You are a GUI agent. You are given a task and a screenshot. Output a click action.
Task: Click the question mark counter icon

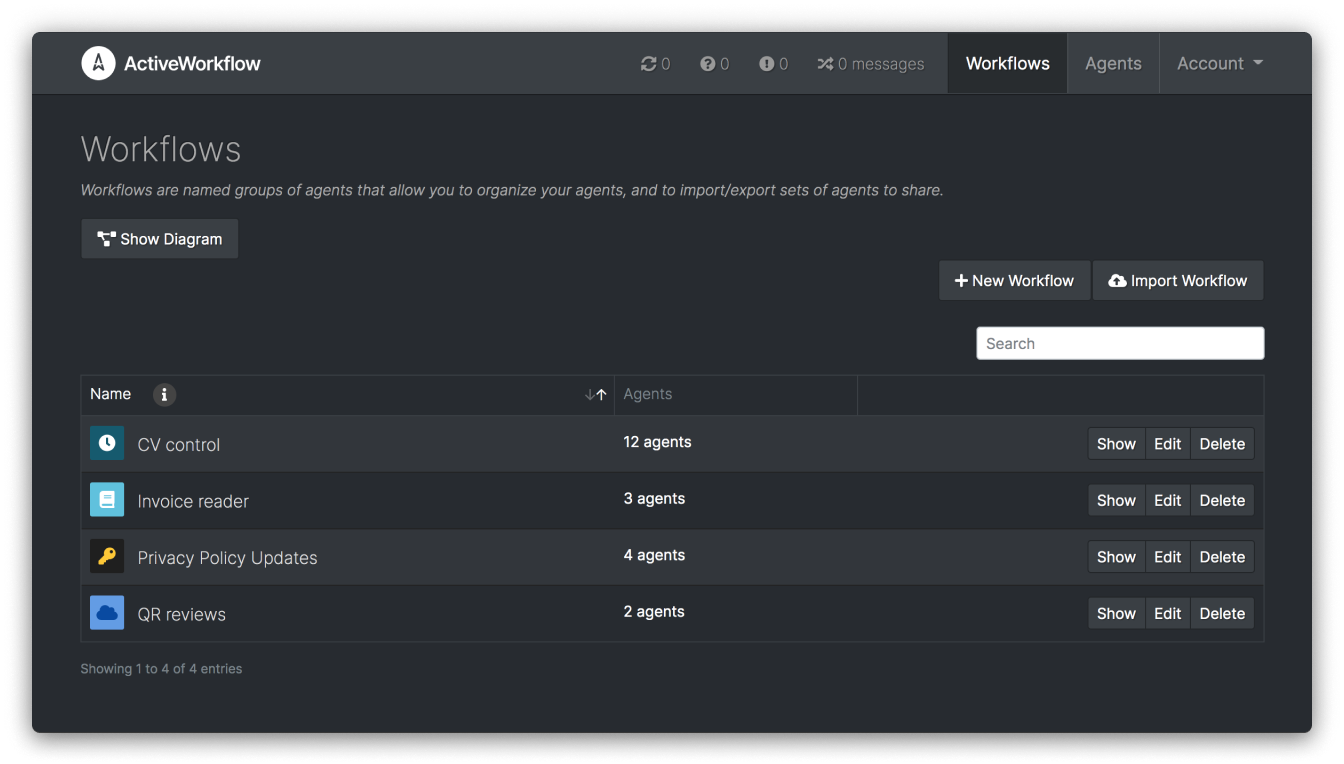click(x=708, y=64)
